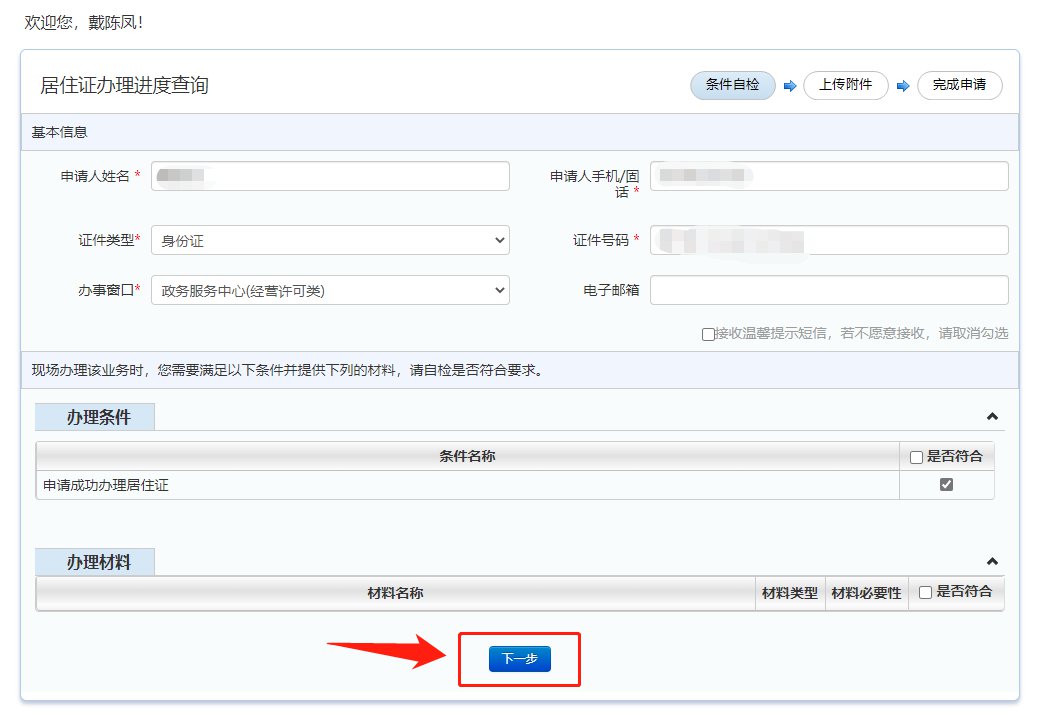Open the 证件类型 dropdown
The image size is (1043, 723).
coord(330,240)
